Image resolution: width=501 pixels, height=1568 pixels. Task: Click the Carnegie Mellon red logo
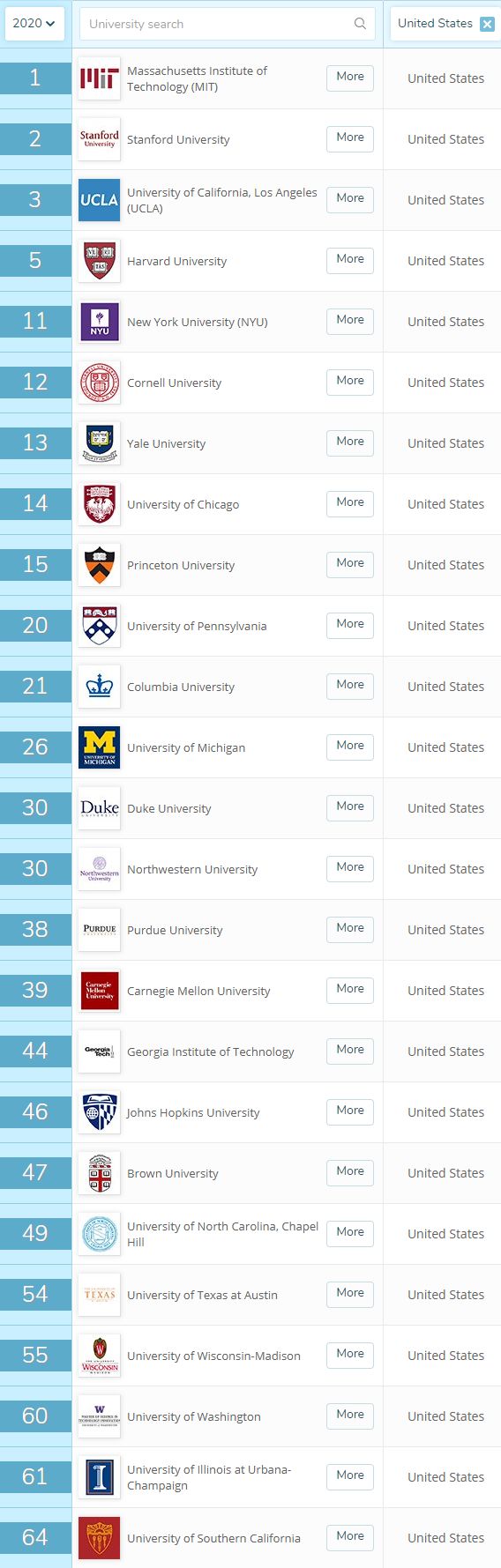point(99,991)
